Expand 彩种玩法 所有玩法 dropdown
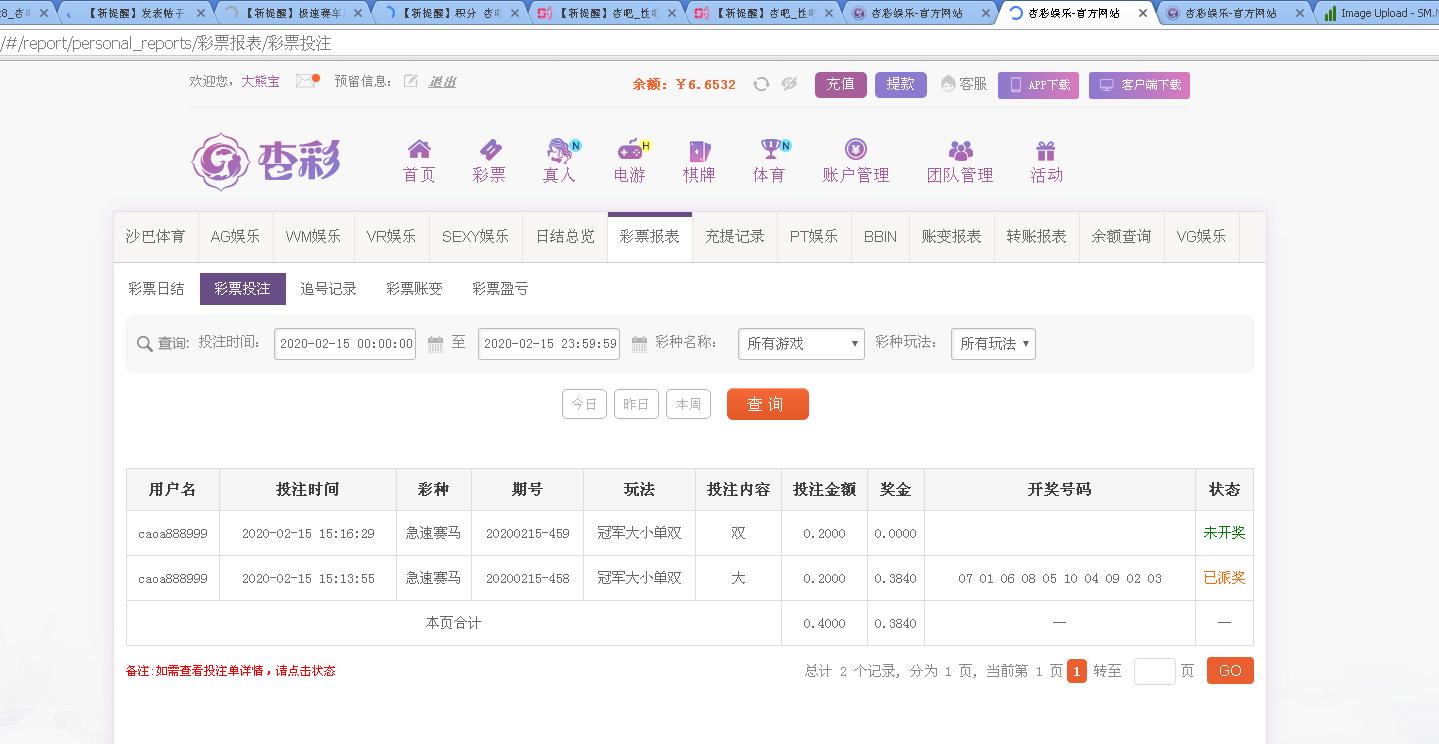1439x744 pixels. click(993, 344)
